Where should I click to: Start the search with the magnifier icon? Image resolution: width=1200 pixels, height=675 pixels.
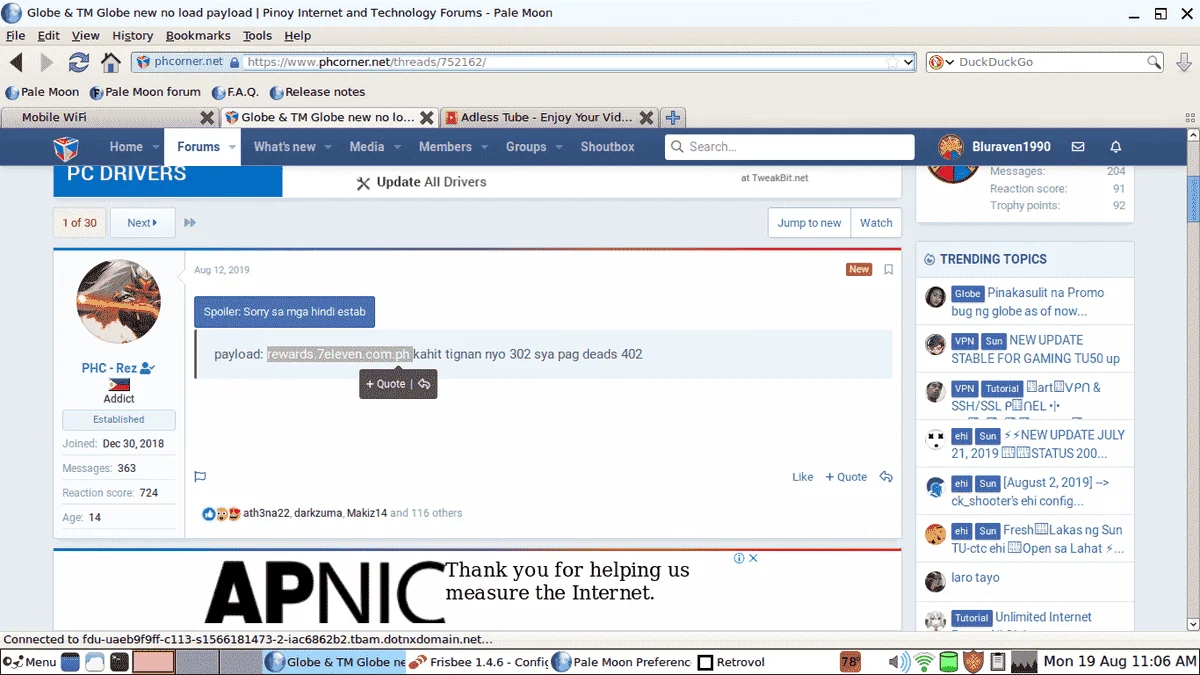pos(1154,62)
